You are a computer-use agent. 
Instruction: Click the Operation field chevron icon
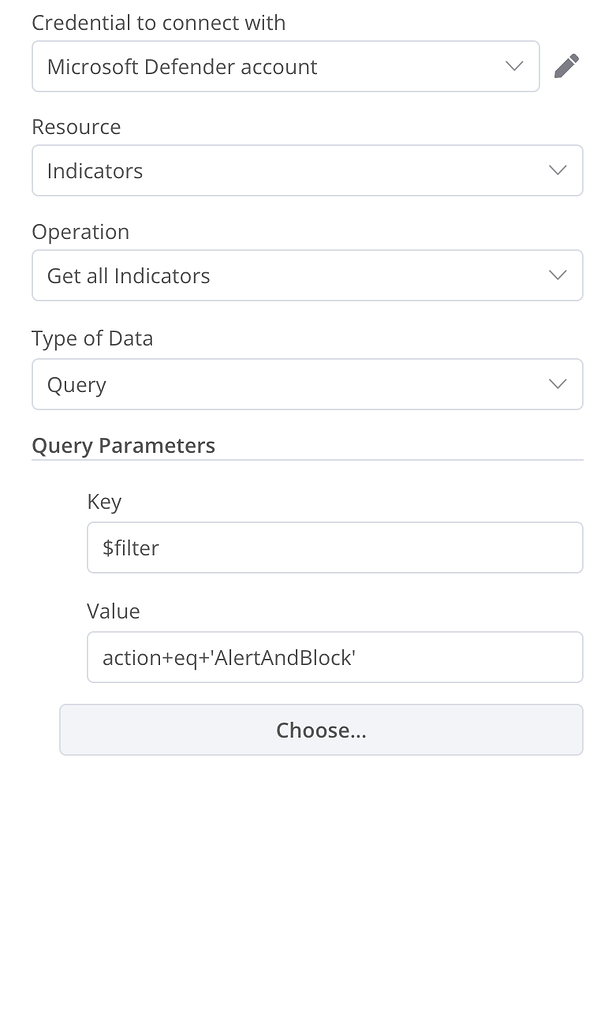[x=557, y=275]
